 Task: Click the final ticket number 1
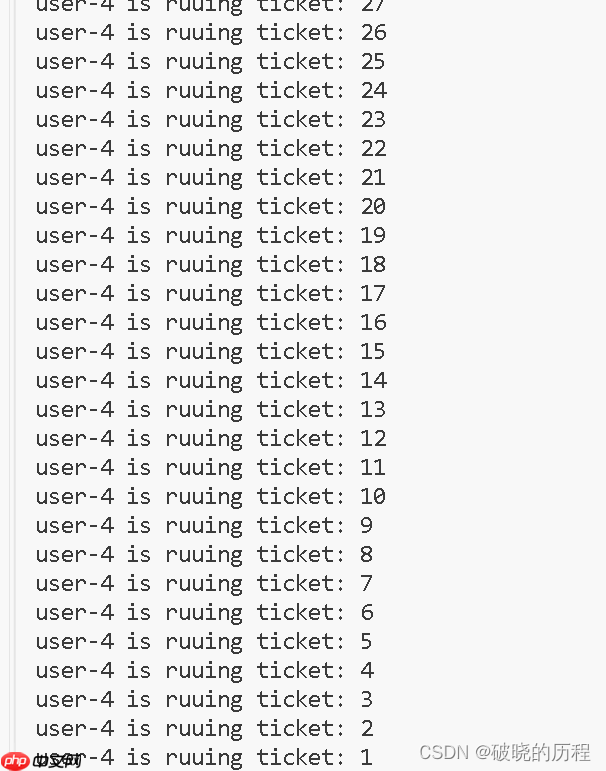(366, 757)
